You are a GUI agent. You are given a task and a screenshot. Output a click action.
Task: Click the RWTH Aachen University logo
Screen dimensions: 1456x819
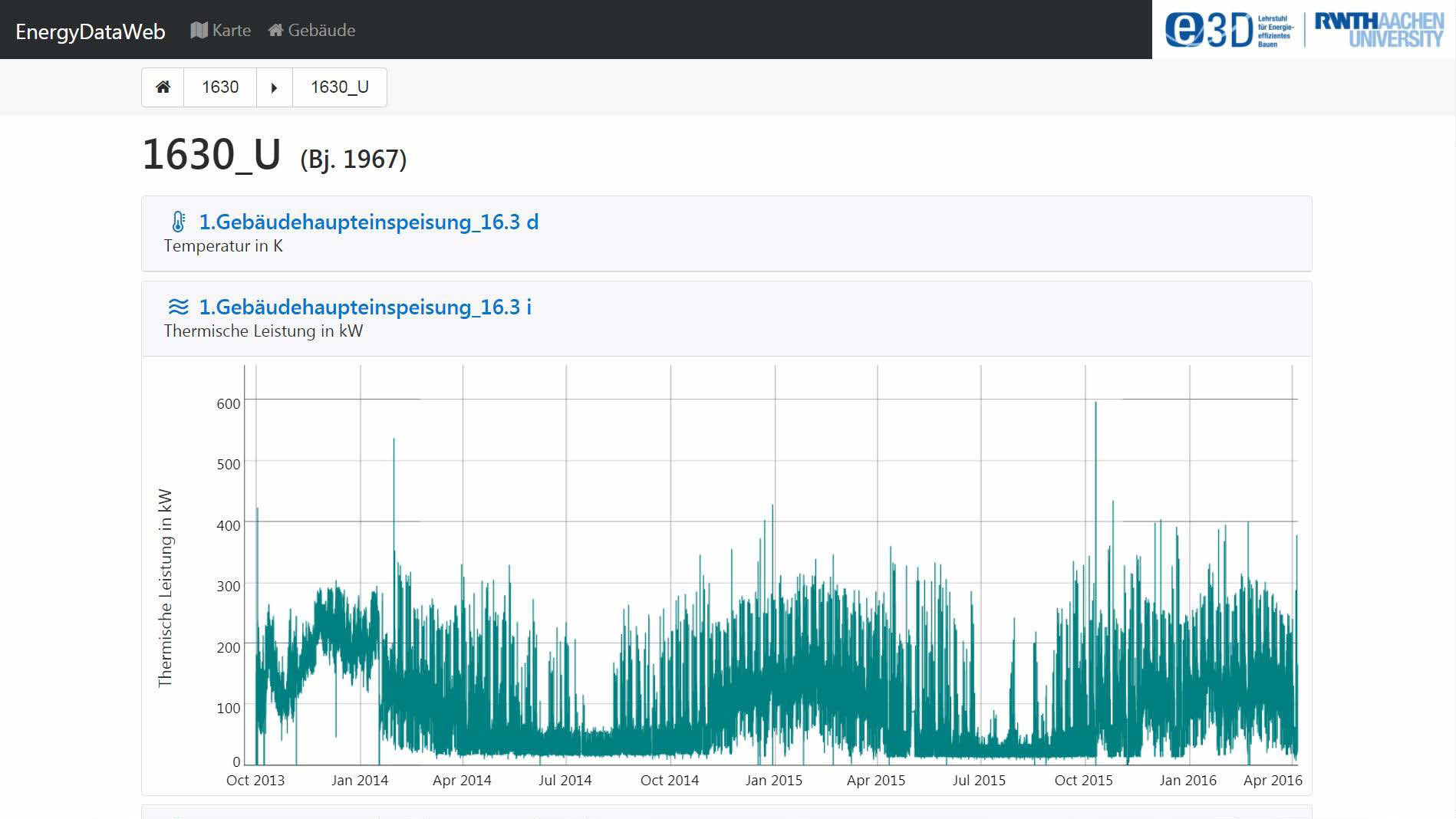pos(1379,30)
